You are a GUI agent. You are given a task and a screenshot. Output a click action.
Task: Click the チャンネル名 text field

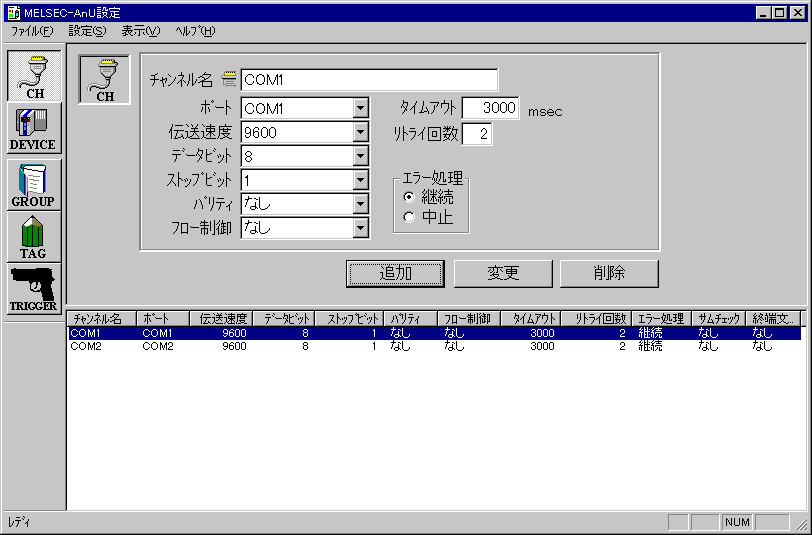click(x=369, y=80)
